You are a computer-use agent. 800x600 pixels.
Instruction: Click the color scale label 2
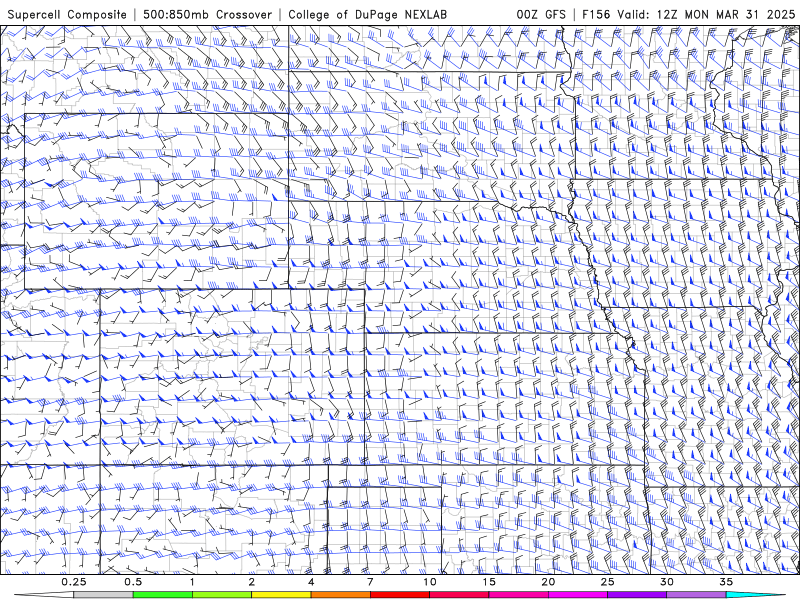click(252, 582)
